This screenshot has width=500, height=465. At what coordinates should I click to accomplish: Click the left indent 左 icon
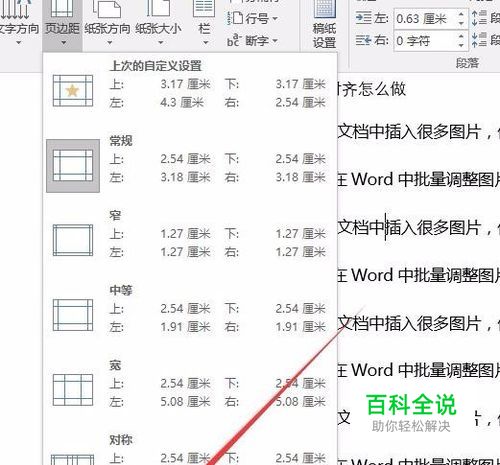[363, 18]
